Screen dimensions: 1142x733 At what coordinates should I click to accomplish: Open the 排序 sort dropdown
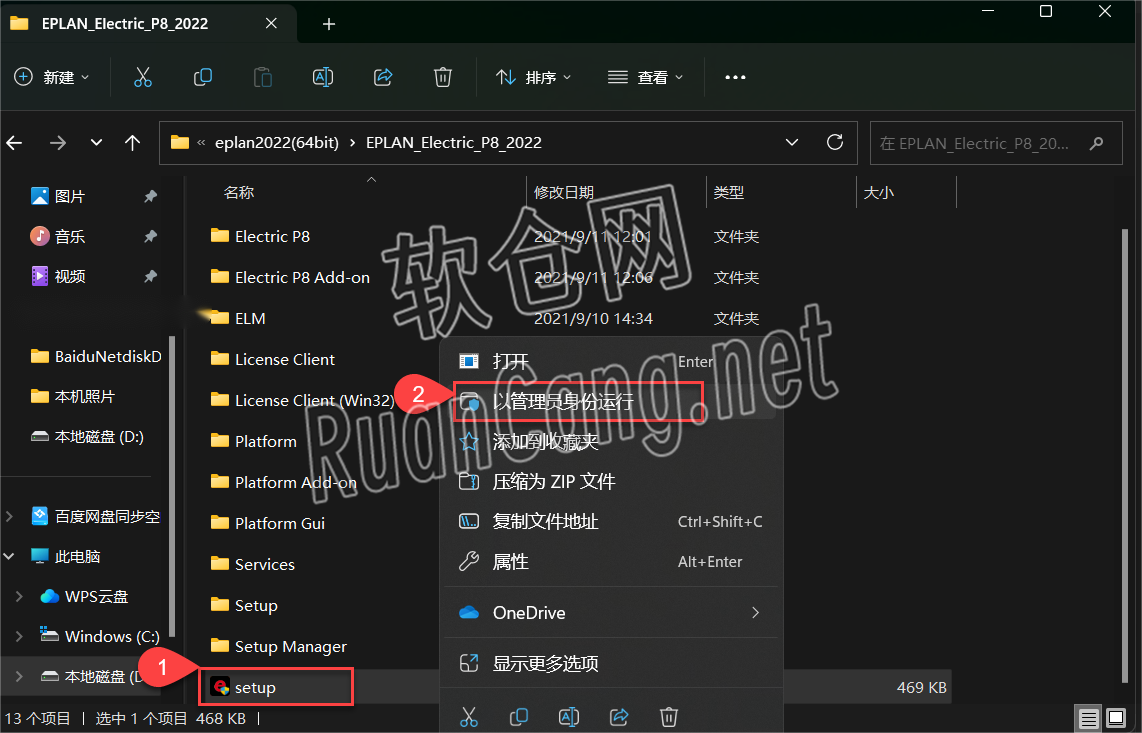533,77
